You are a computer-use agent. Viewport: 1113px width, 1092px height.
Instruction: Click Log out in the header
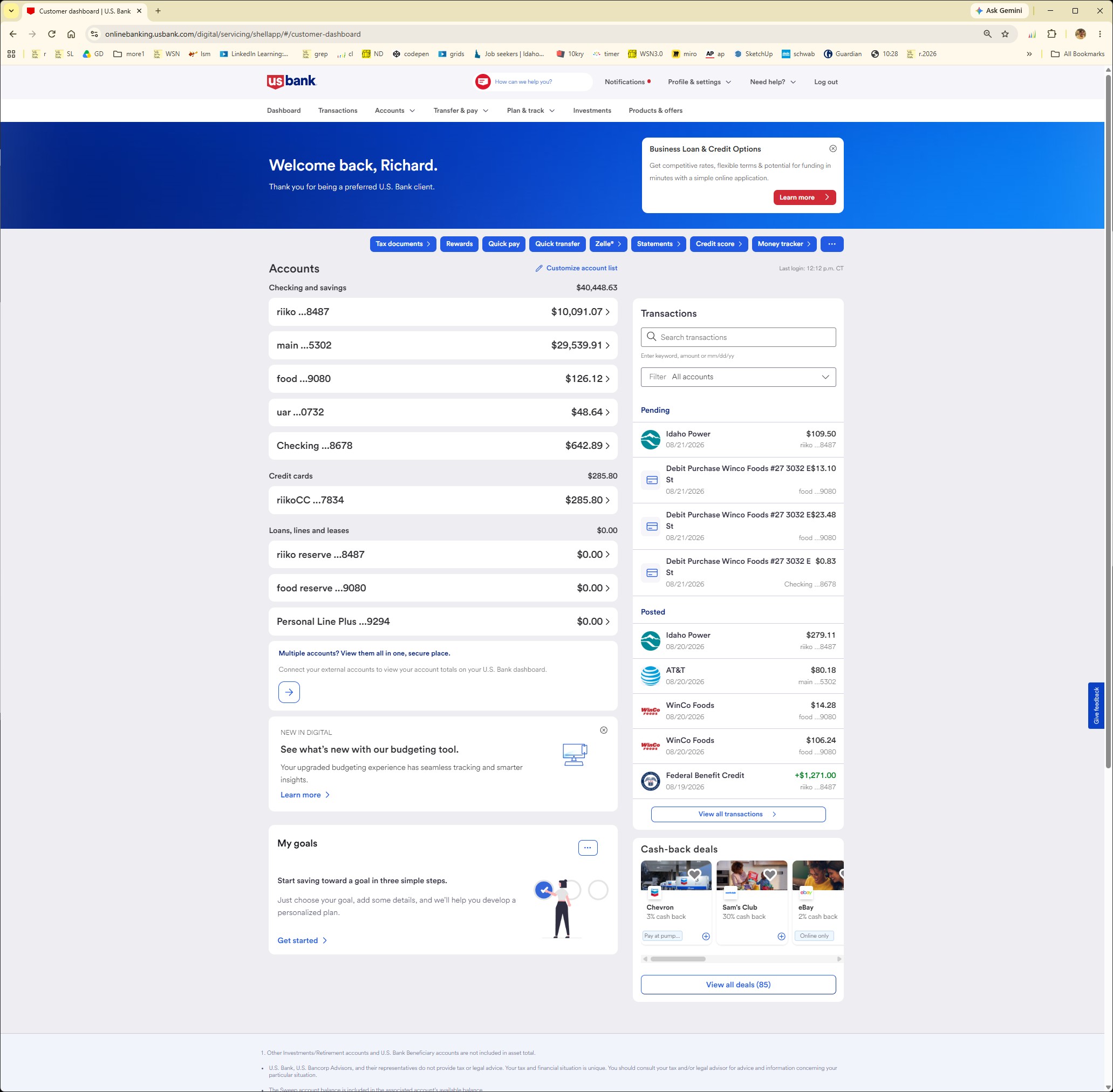click(x=826, y=82)
